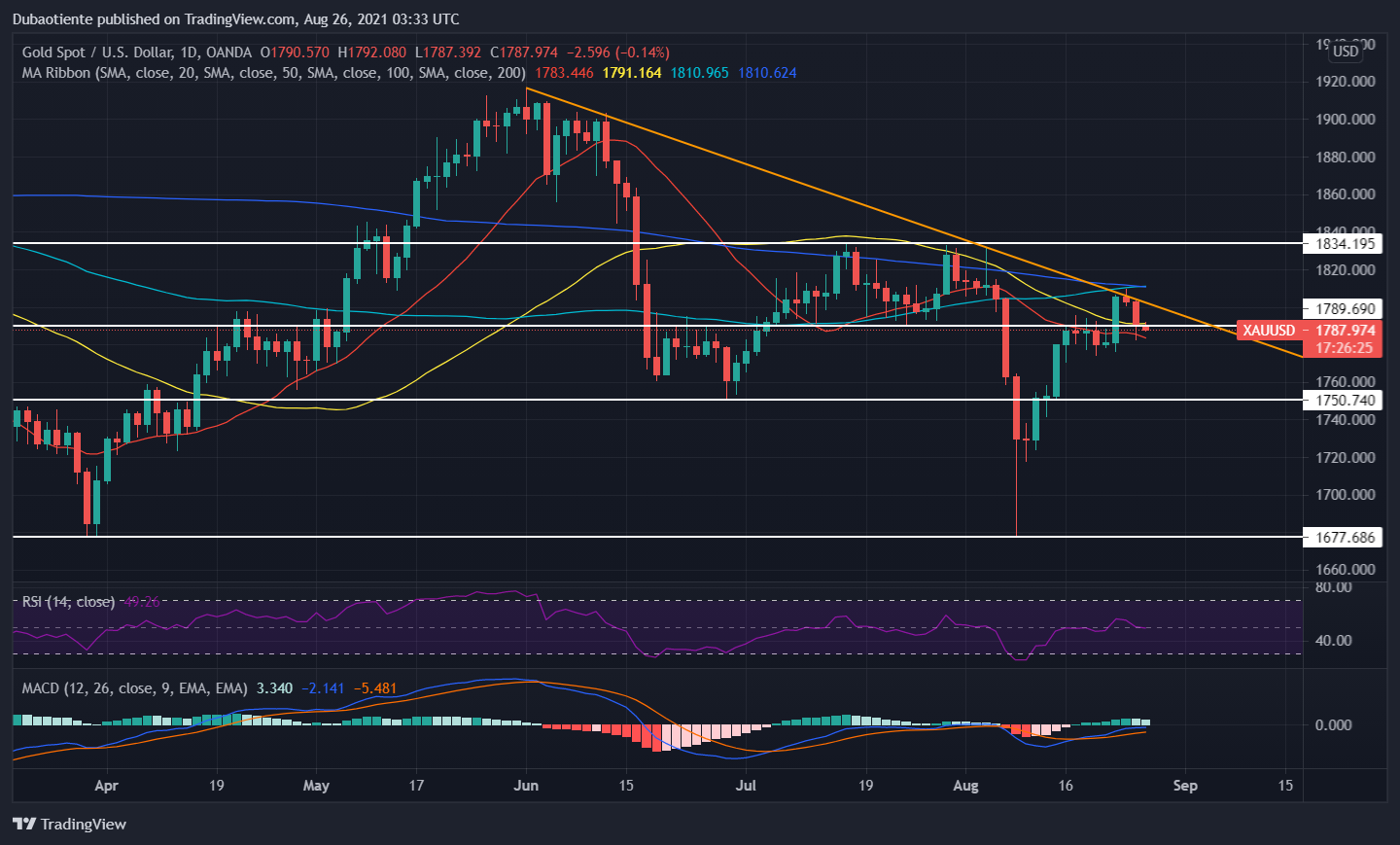The height and width of the screenshot is (845, 1400).
Task: Click the MACD 0.000 axis label
Action: 1333,725
